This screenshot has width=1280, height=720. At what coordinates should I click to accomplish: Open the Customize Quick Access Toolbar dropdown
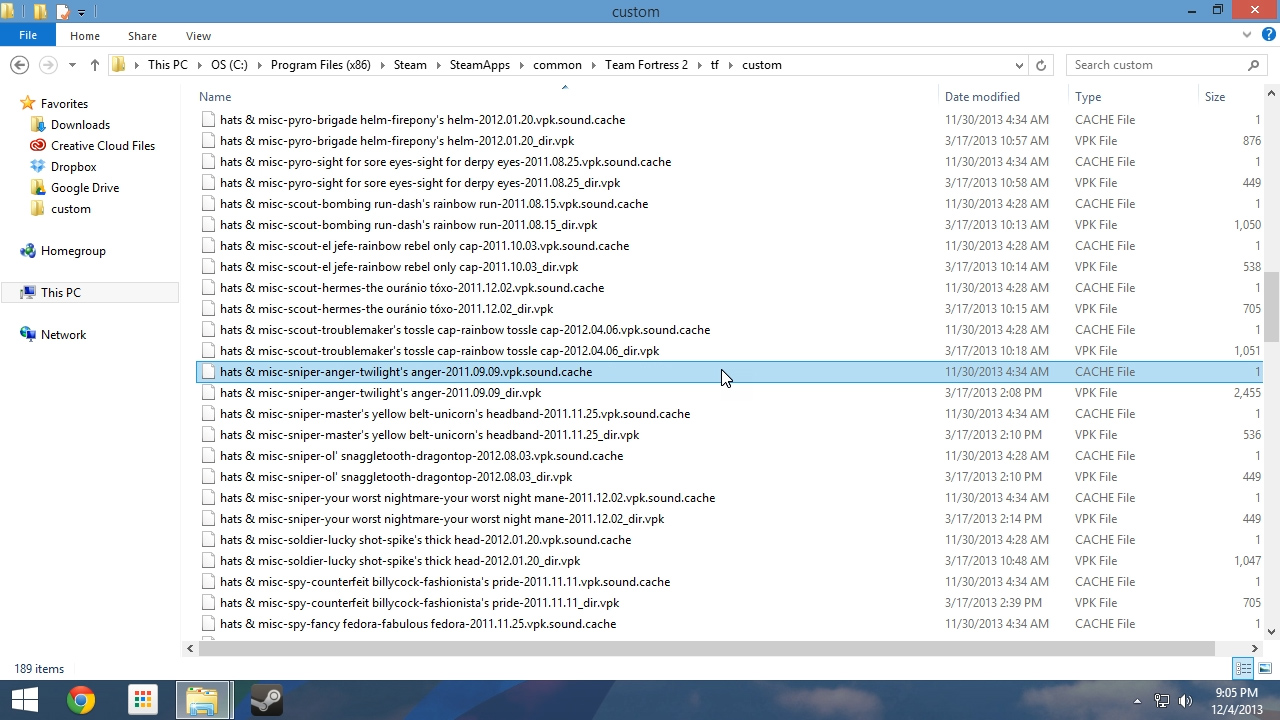pyautogui.click(x=81, y=13)
